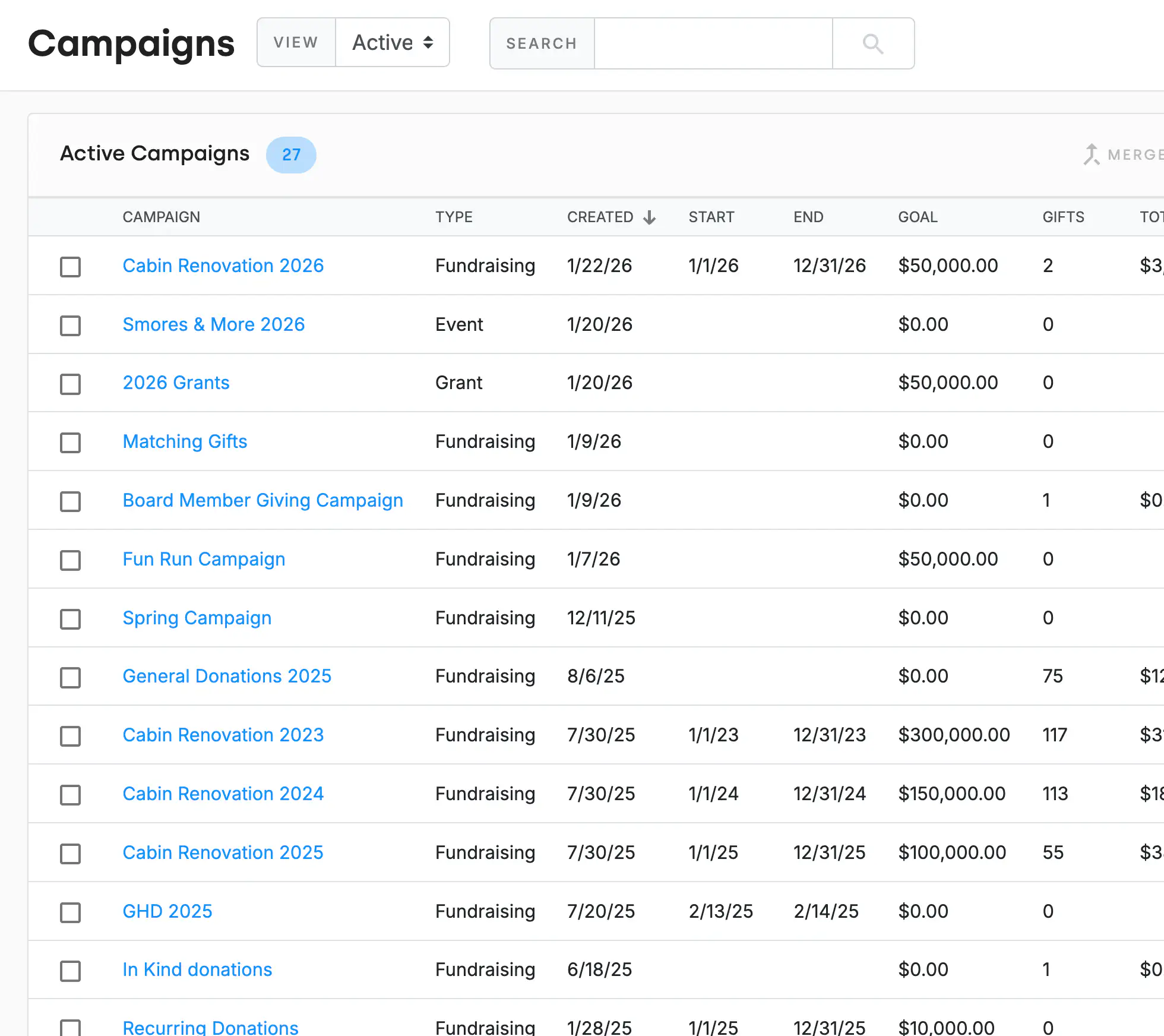Screen dimensions: 1164x1036
Task: Open the In Kind donations link
Action: (x=197, y=969)
